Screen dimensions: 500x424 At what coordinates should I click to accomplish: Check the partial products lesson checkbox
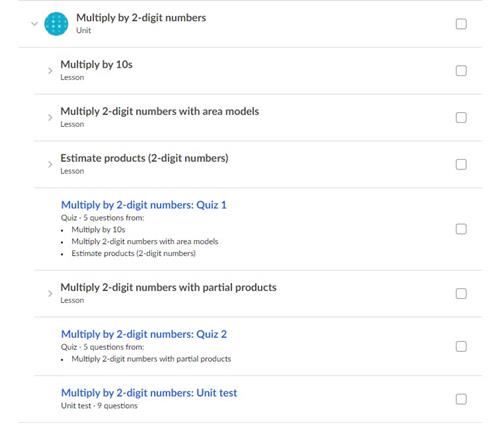point(461,294)
